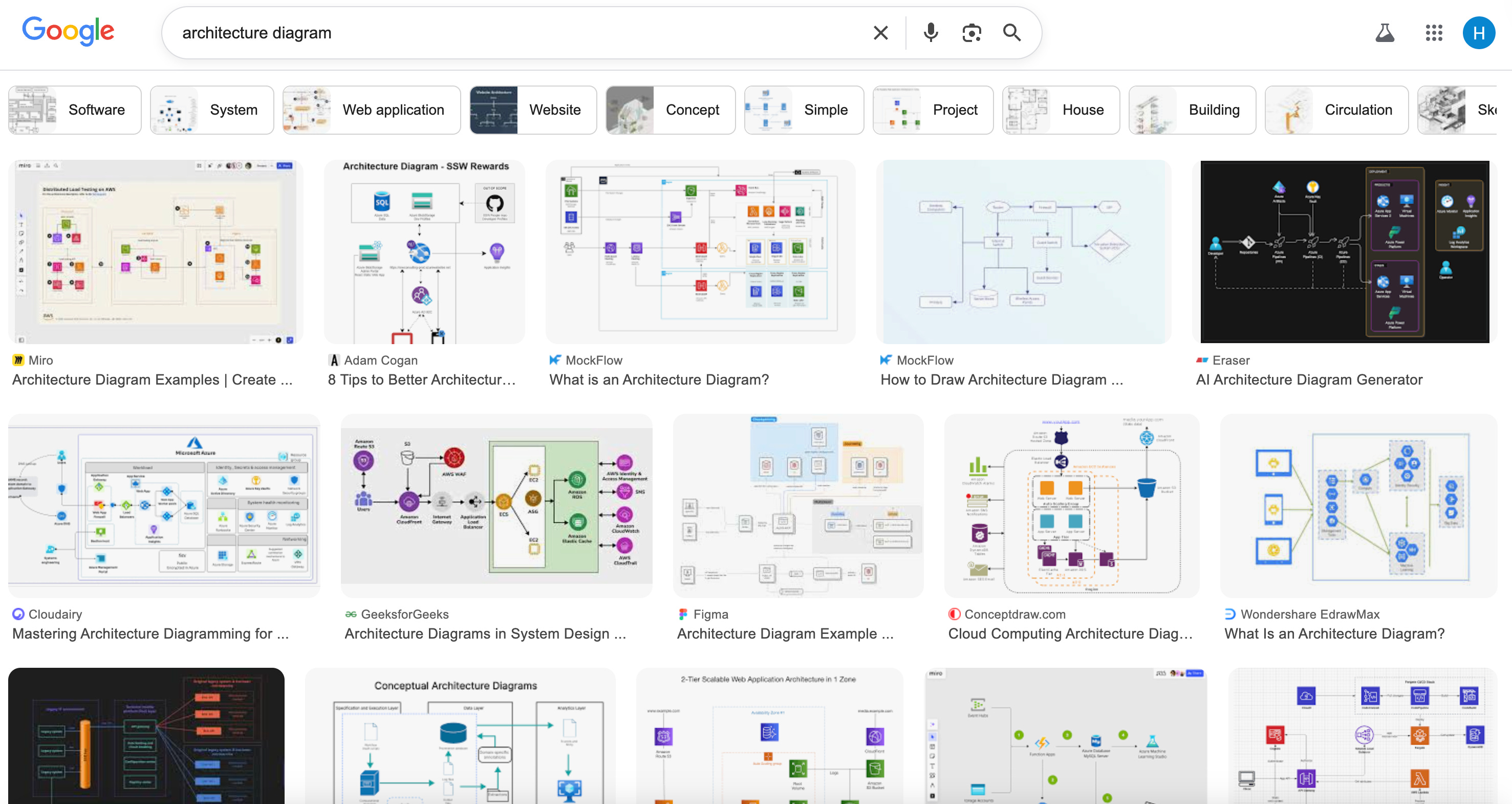Screen dimensions: 1512x804
Task: Open Architecture Diagram Examples Miro link
Action: 153,380
